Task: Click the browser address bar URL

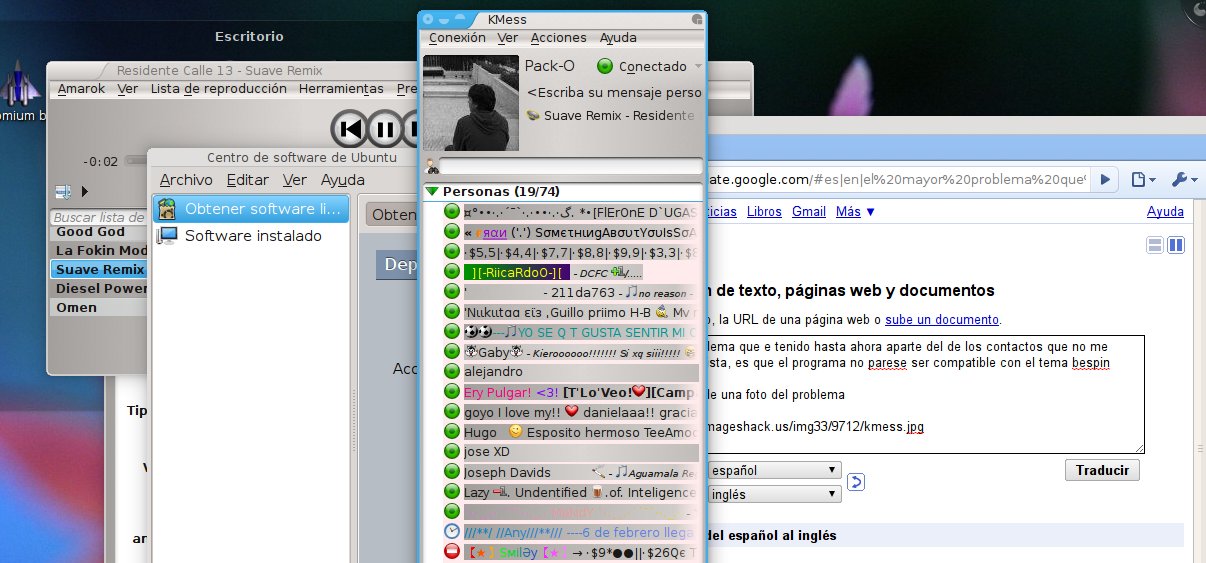Action: pos(896,179)
